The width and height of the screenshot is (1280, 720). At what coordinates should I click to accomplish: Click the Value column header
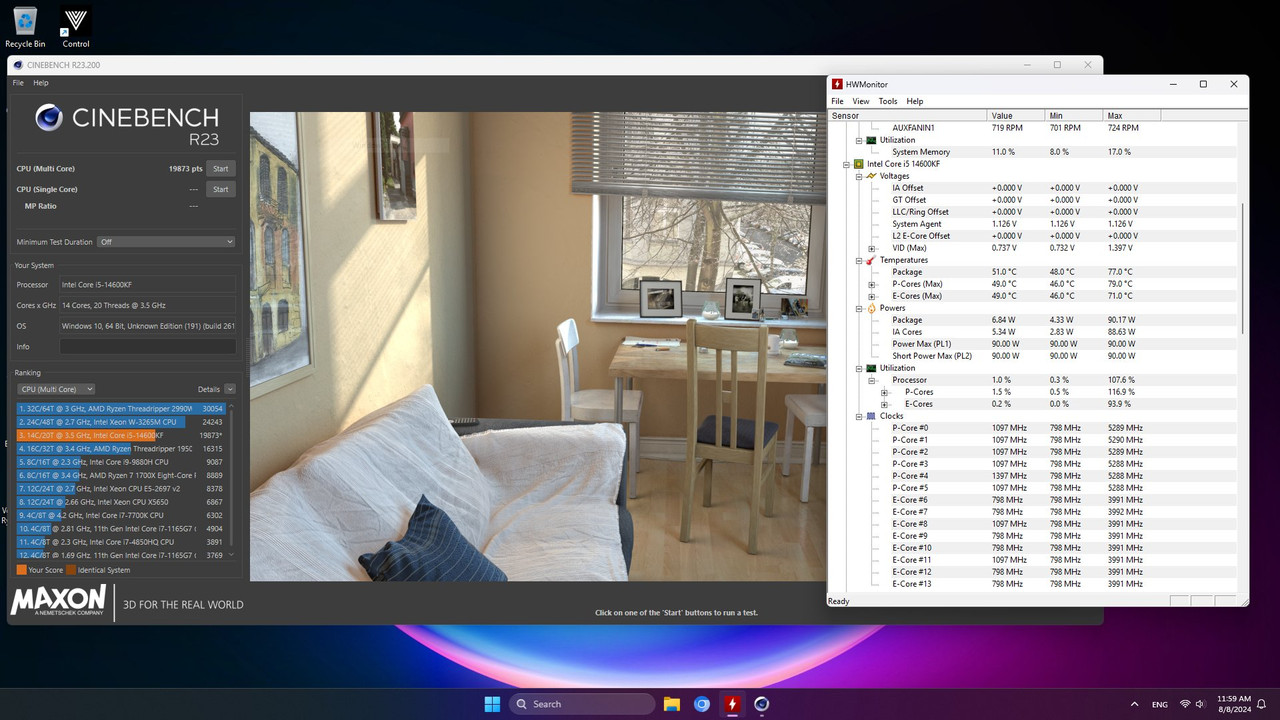1015,116
